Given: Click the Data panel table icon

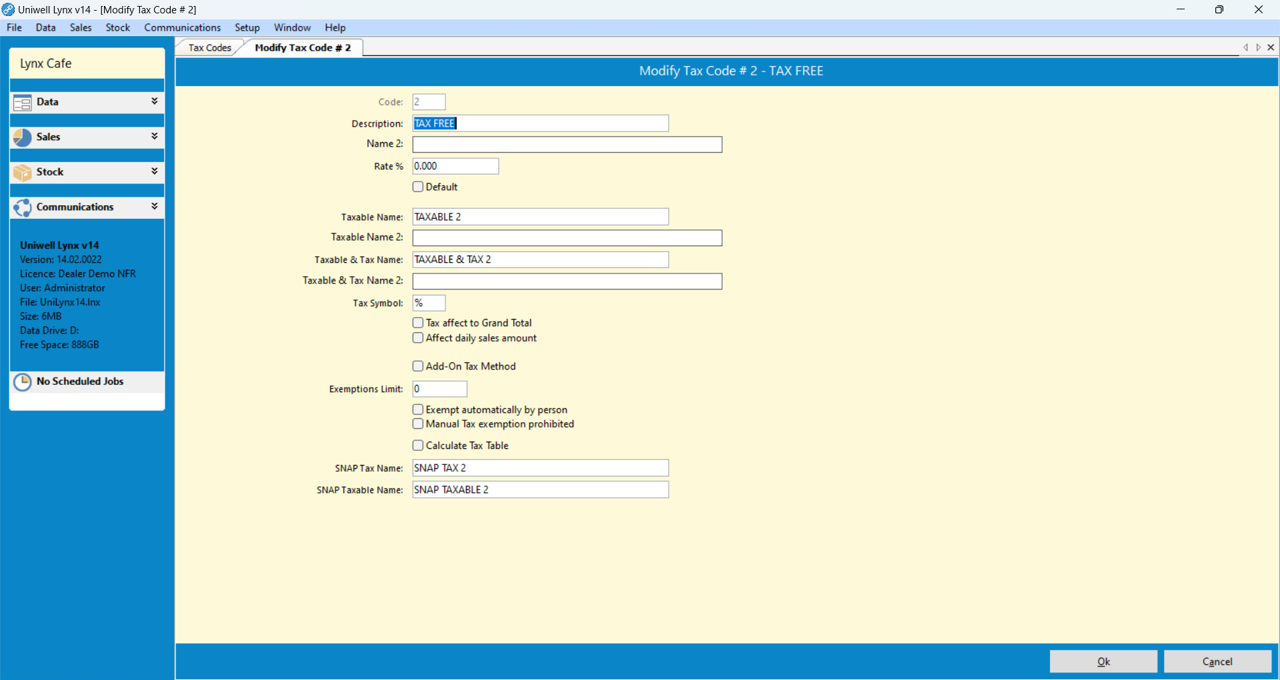Looking at the screenshot, I should (x=22, y=102).
